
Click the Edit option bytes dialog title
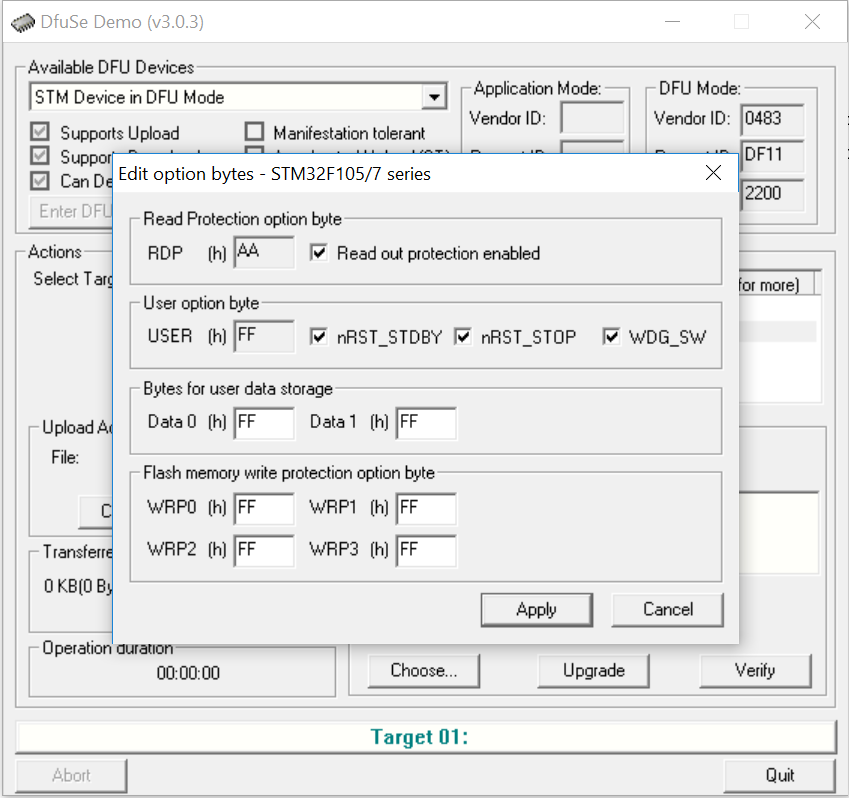click(x=275, y=174)
